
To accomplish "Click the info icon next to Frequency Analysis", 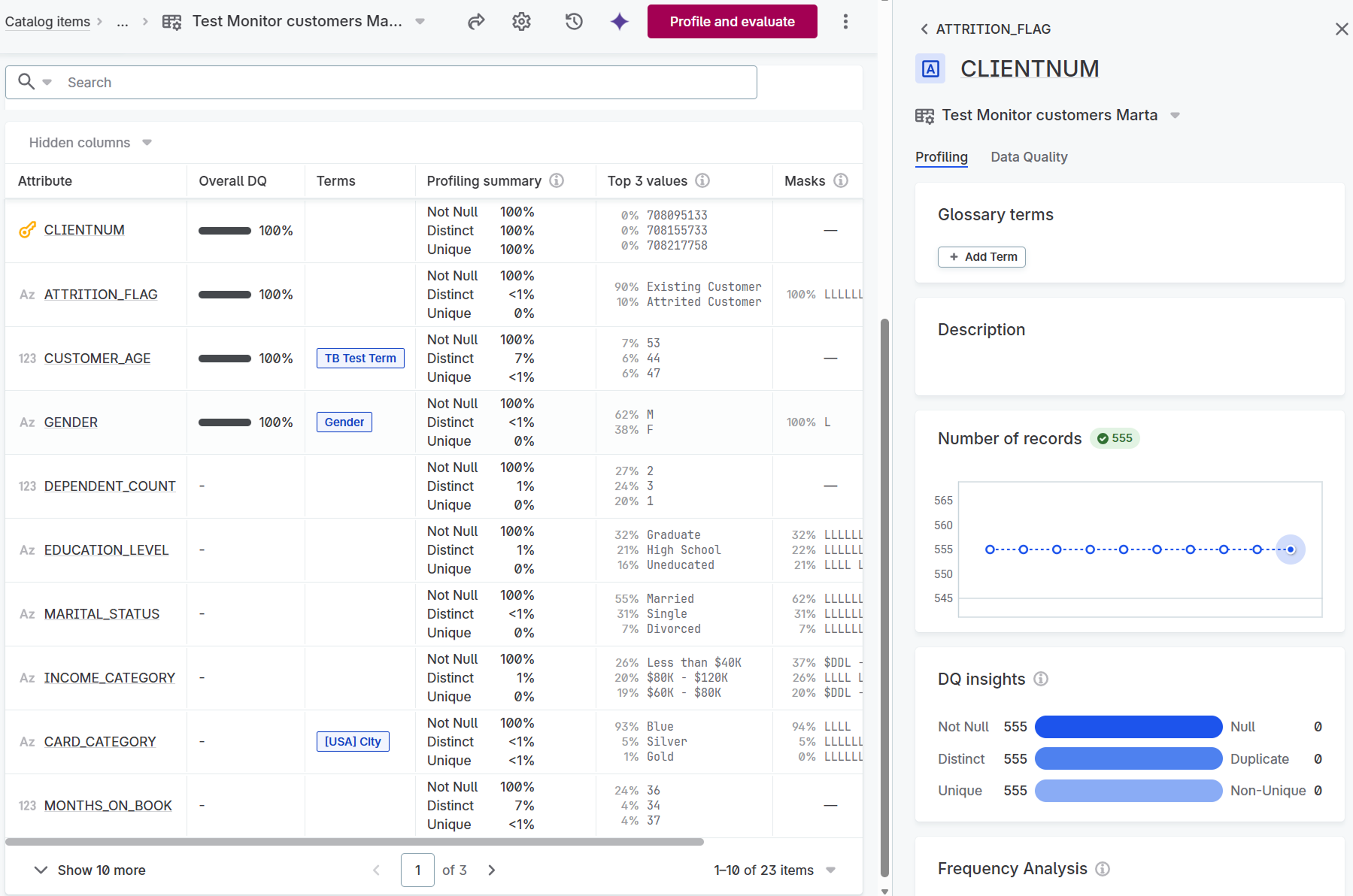I will point(1103,868).
